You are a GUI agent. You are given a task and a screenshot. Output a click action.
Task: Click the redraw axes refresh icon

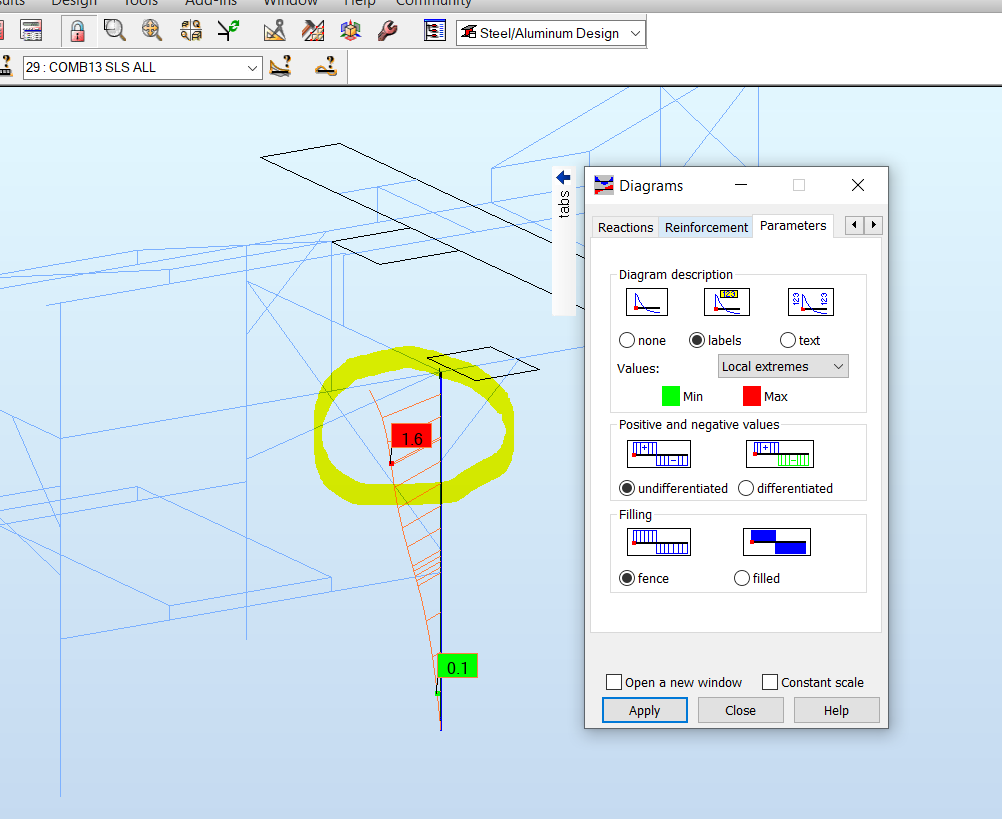click(x=228, y=30)
